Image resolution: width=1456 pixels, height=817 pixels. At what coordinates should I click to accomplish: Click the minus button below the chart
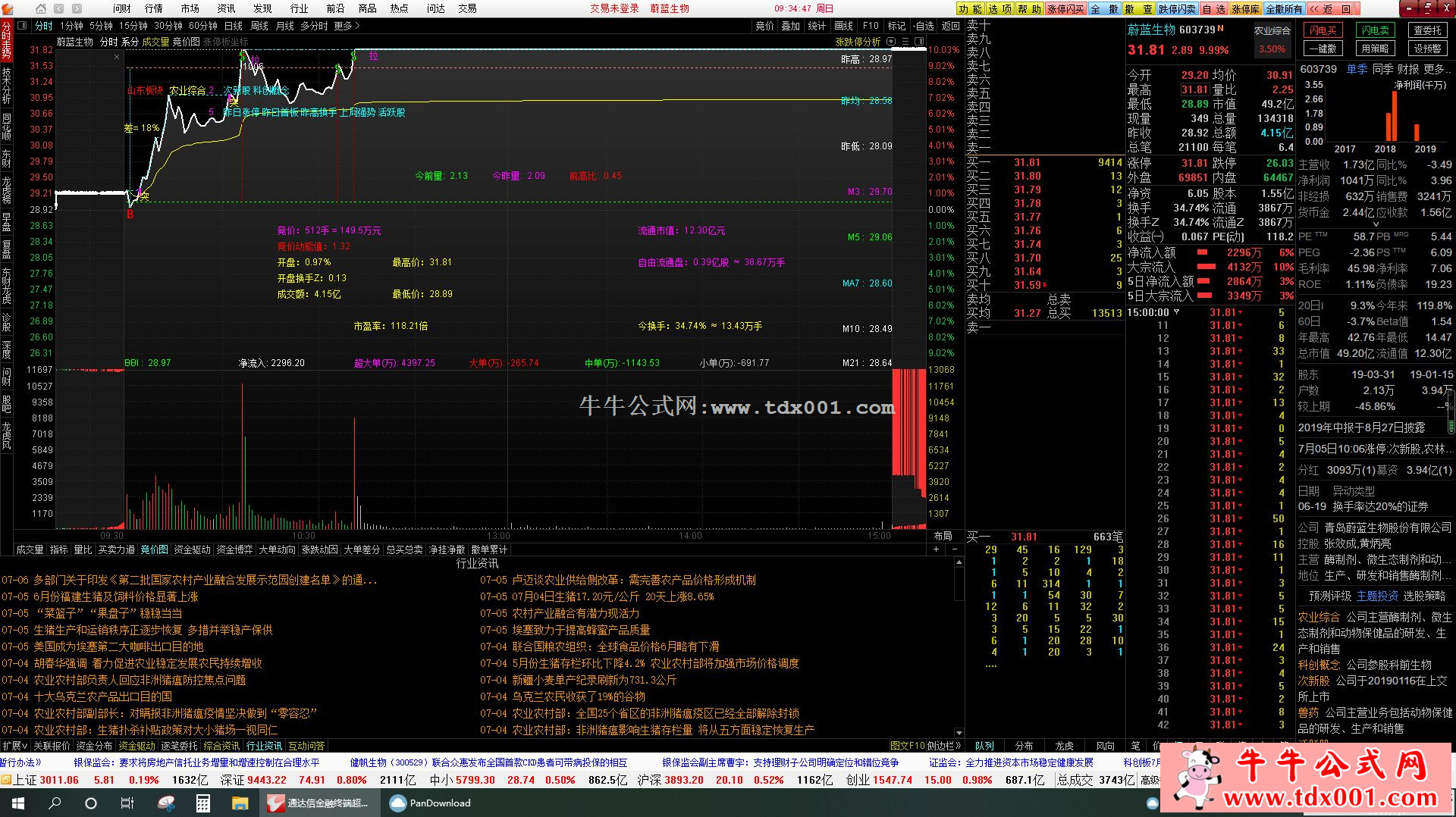[954, 549]
